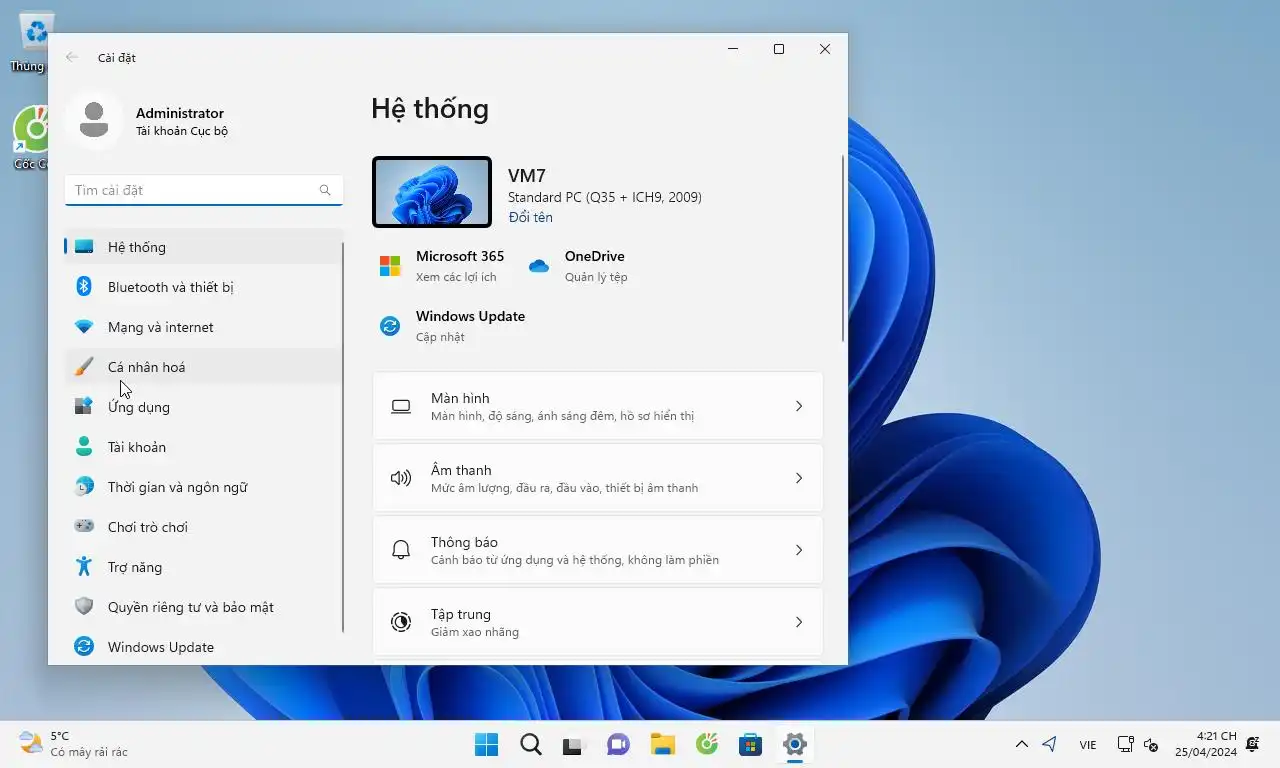
Task: Click the location arrow tray icon
Action: (x=1049, y=744)
